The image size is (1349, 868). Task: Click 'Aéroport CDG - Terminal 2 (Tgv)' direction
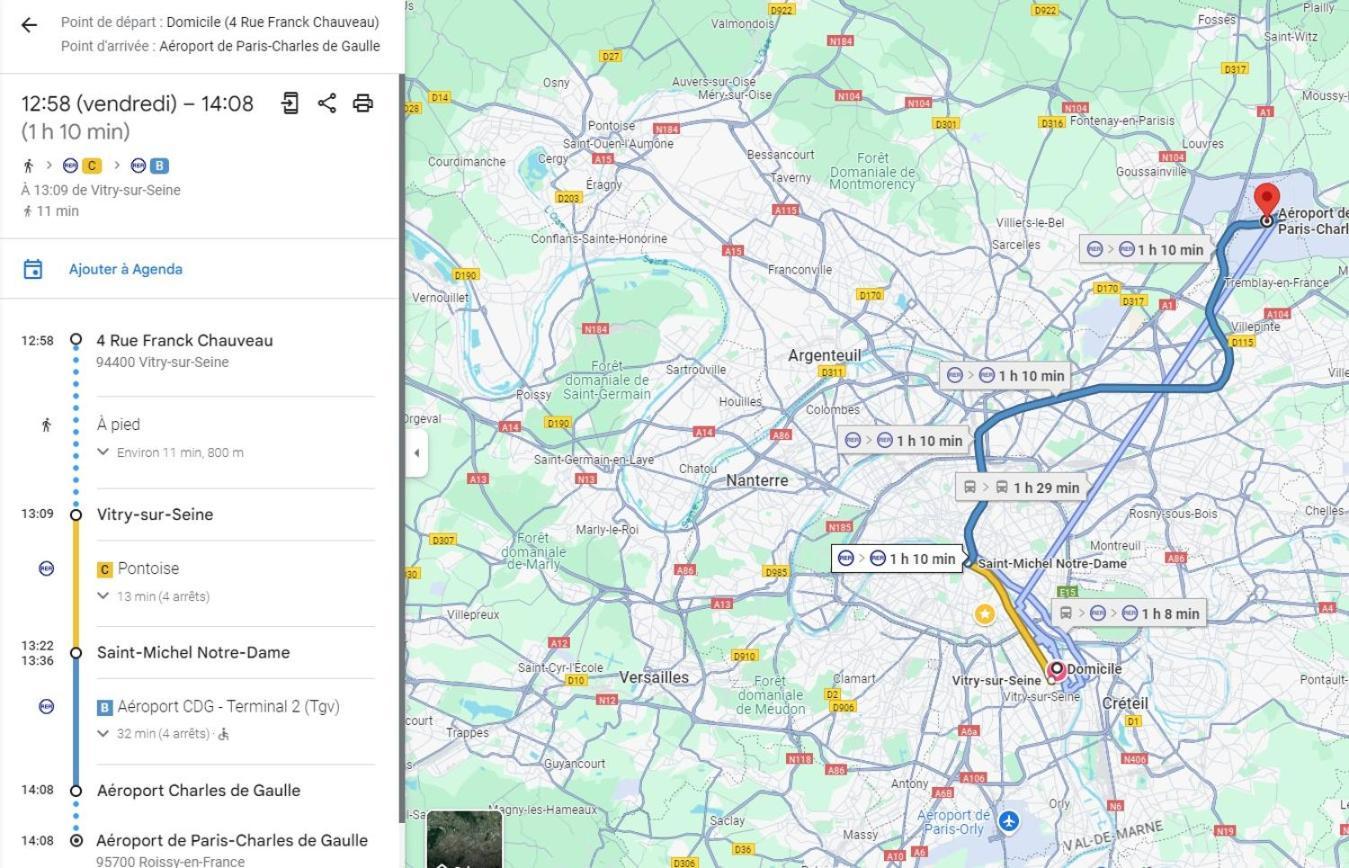pyautogui.click(x=229, y=706)
